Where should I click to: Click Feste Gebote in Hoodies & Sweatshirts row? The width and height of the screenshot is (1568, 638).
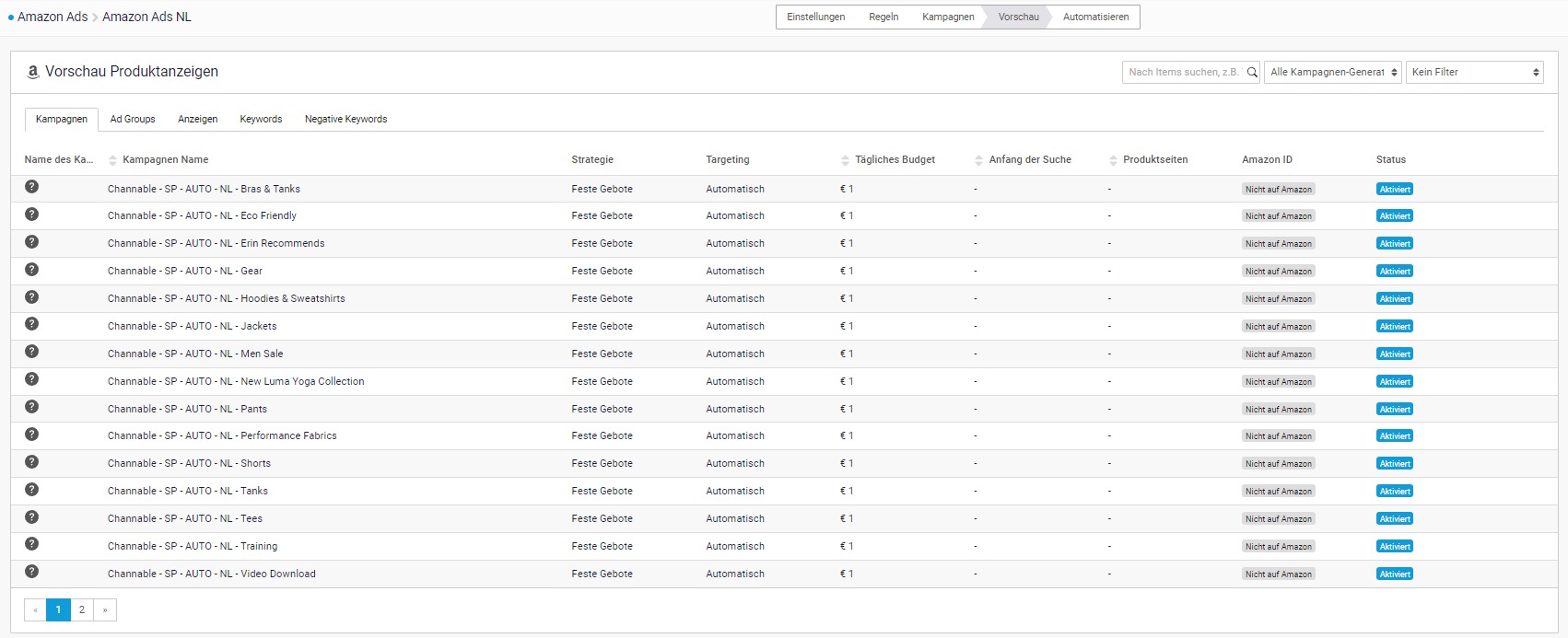click(x=602, y=298)
